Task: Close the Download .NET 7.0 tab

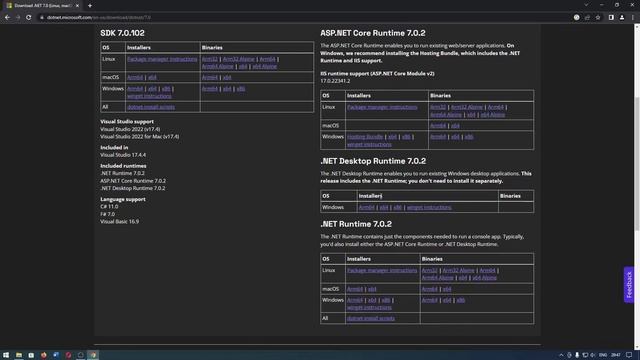Action: point(77,6)
